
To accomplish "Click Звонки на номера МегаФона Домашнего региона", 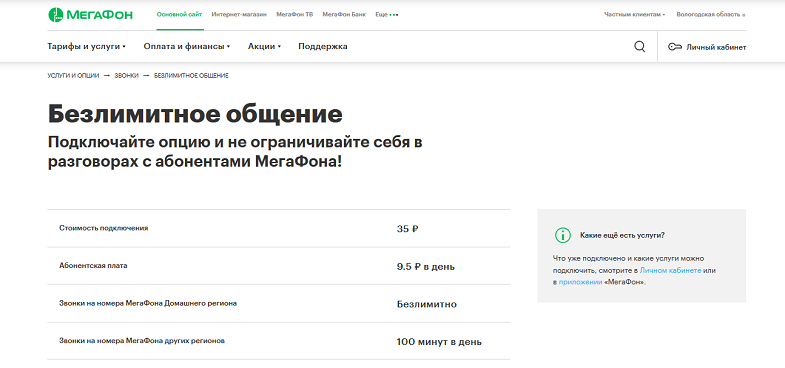I will pyautogui.click(x=148, y=303).
